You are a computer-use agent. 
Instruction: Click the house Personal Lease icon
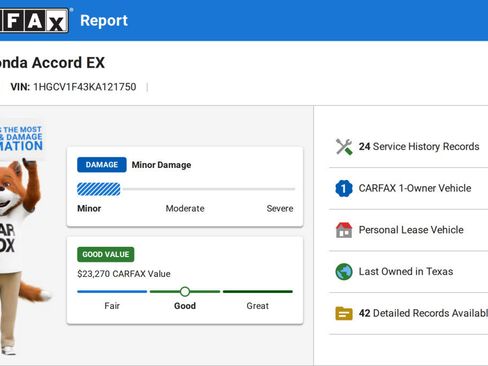[x=344, y=230]
